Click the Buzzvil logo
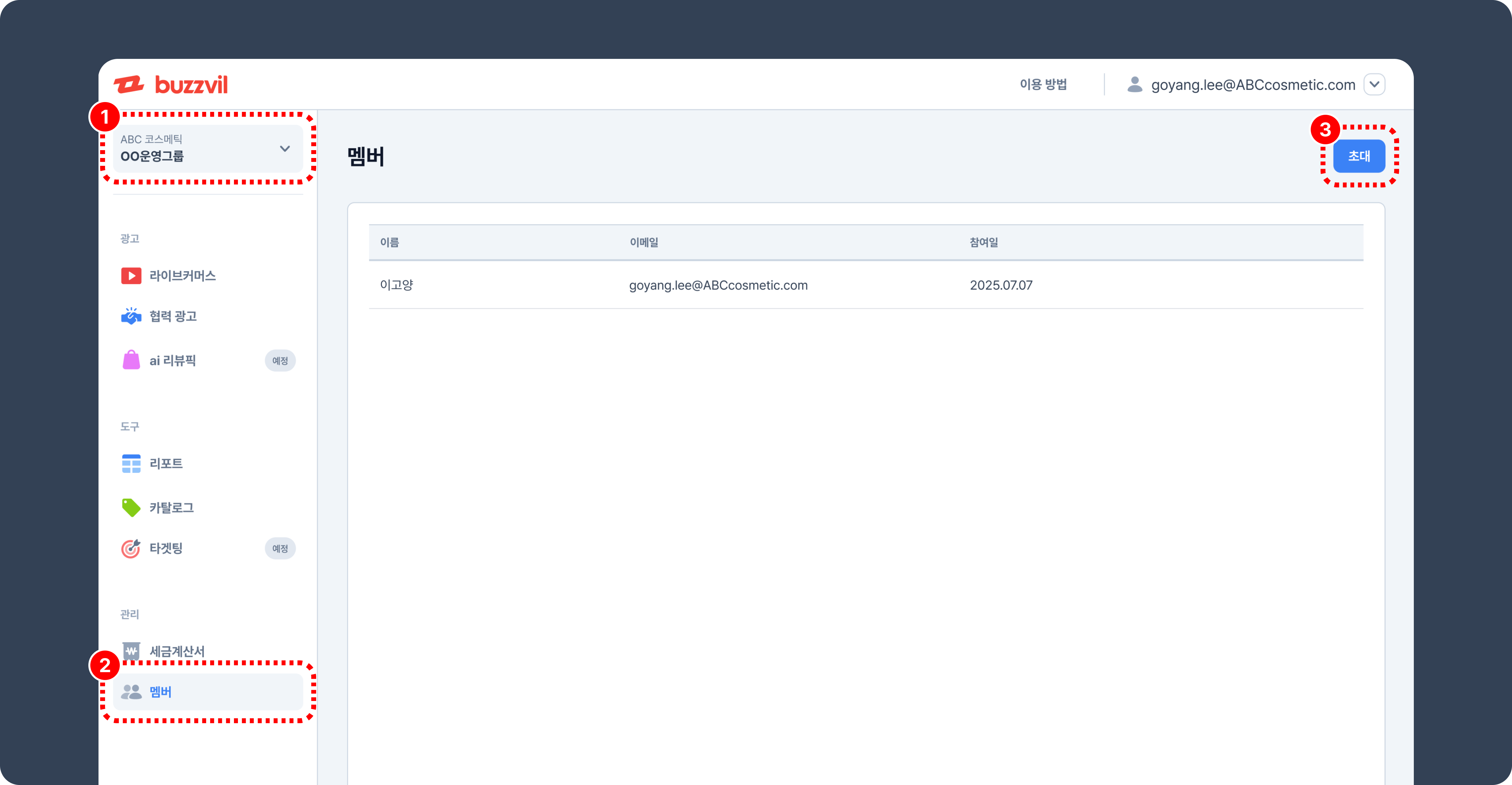This screenshot has width=1512, height=785. point(171,84)
